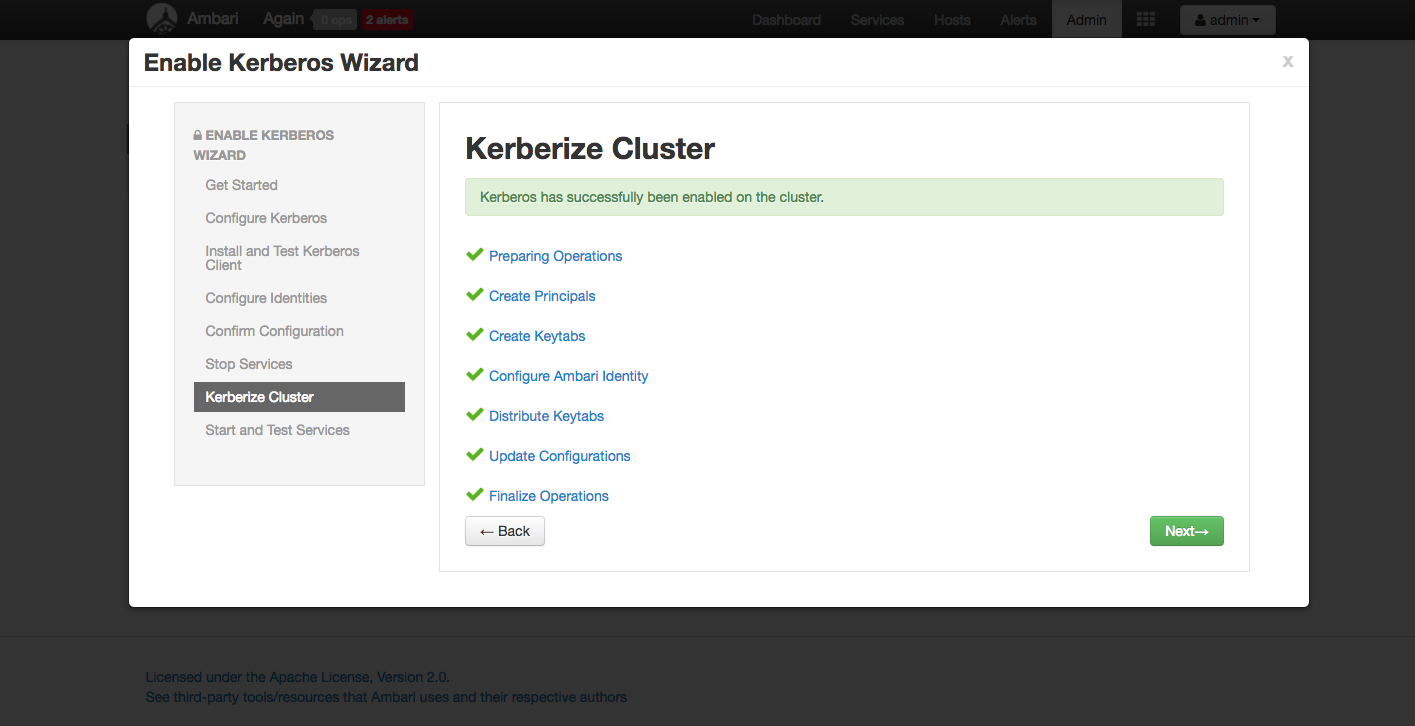Open the Services menu in top navigation
The image size is (1415, 726).
(x=876, y=19)
